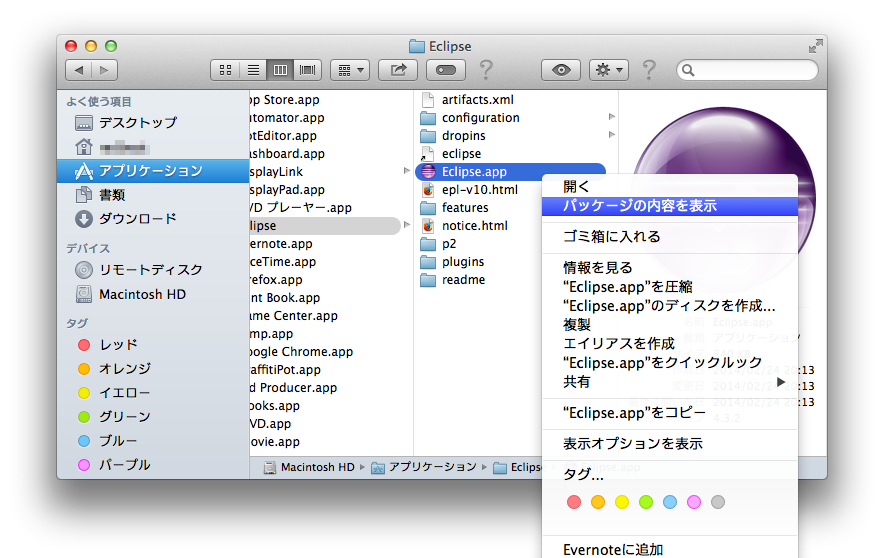
Task: Switch to list view in toolbar
Action: pyautogui.click(x=253, y=70)
